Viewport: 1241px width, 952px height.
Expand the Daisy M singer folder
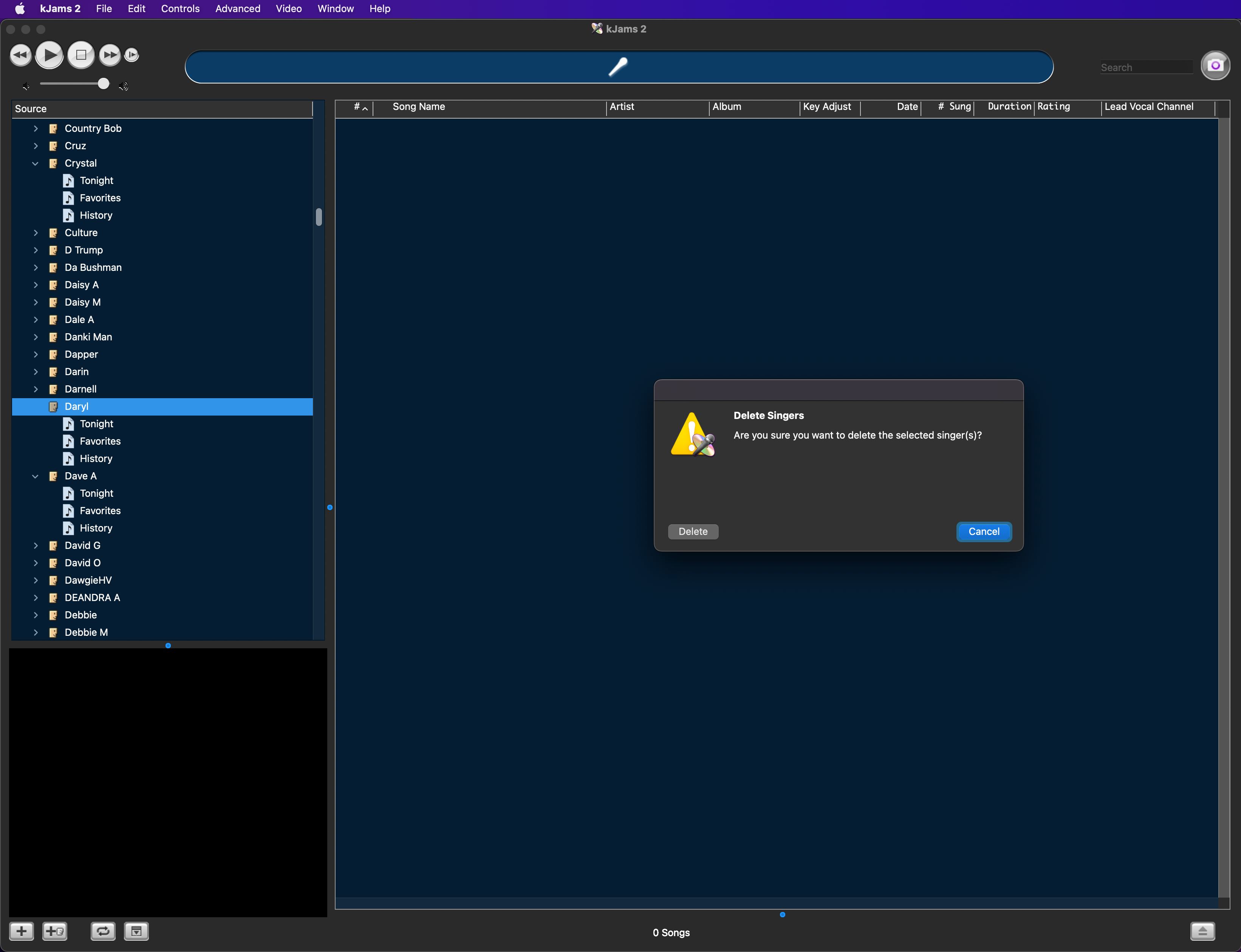click(36, 303)
